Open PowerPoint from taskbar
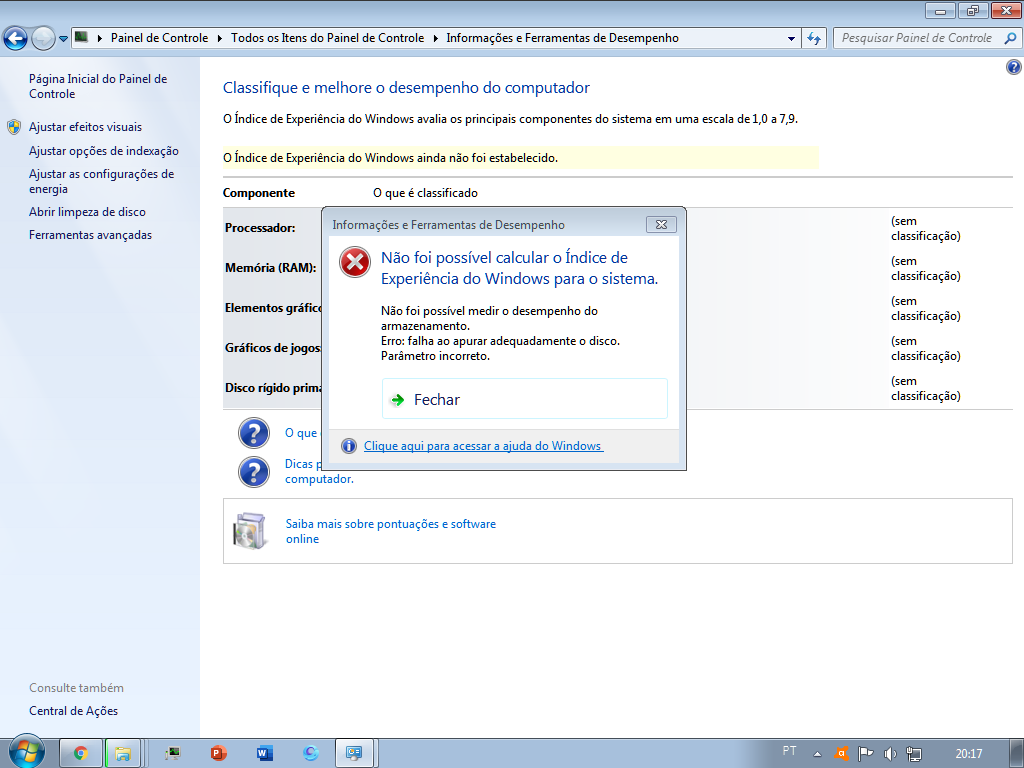Image resolution: width=1024 pixels, height=768 pixels. coord(219,753)
